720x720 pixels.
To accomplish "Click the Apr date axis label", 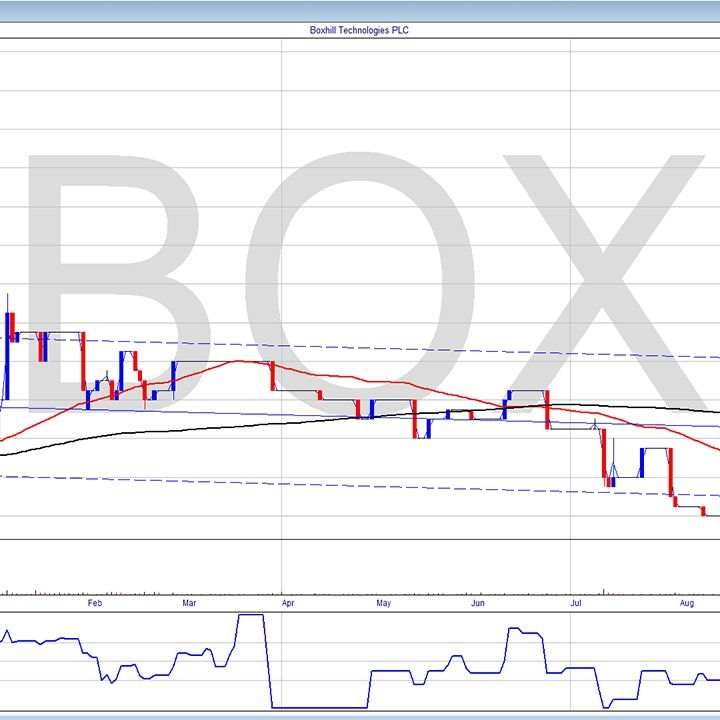I will coord(288,604).
